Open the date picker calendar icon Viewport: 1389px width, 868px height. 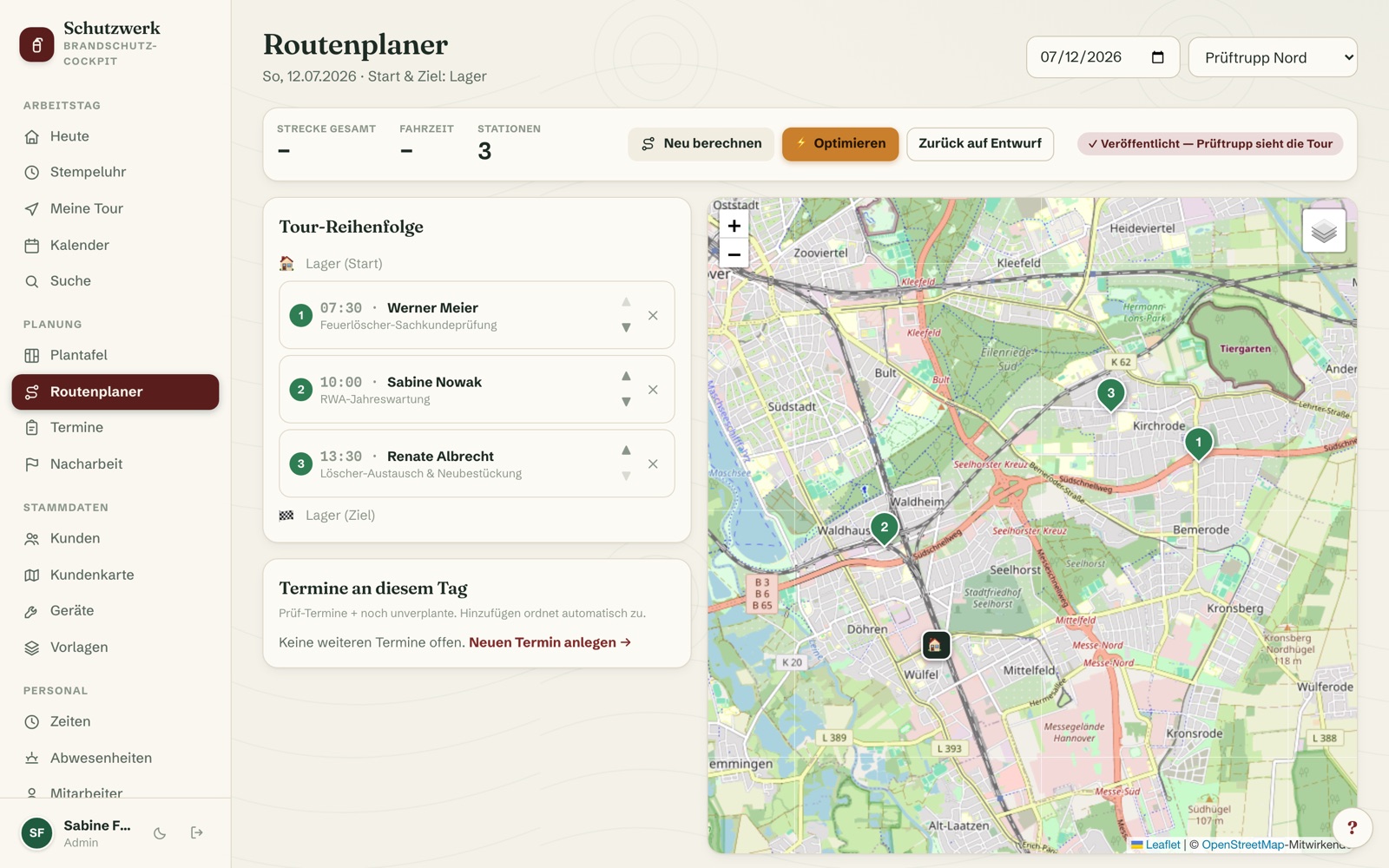[x=1157, y=57]
